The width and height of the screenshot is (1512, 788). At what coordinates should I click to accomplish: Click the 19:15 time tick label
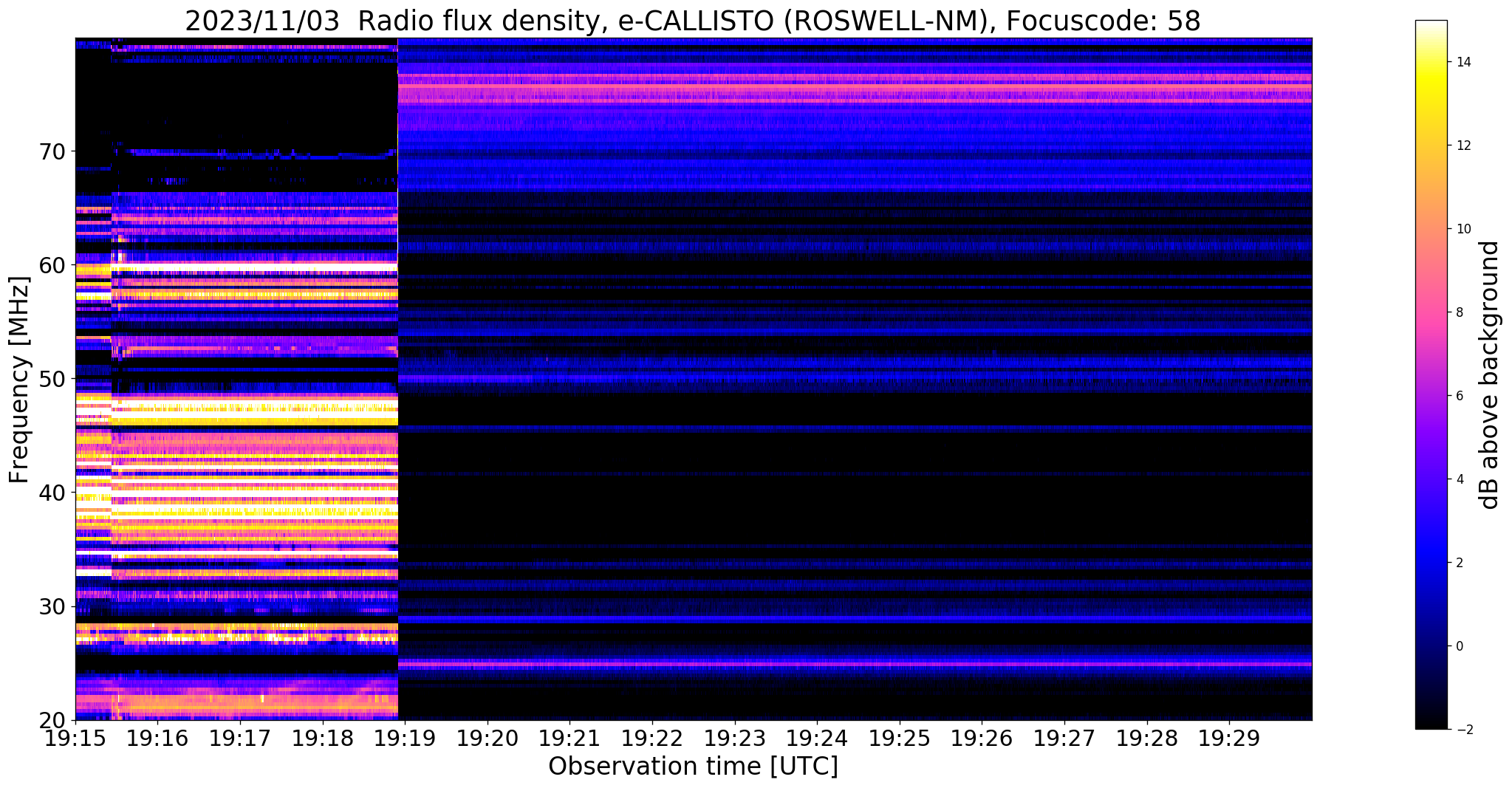(75, 739)
